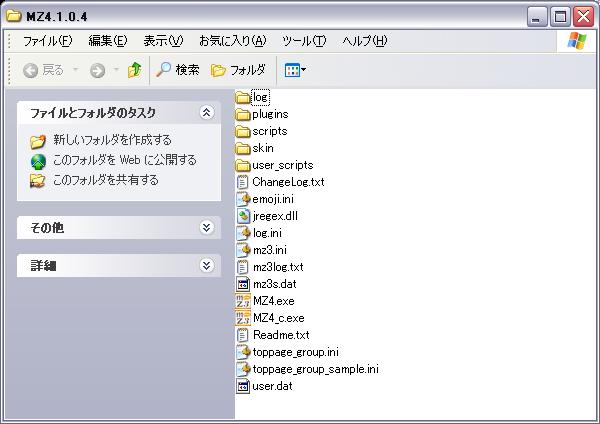Viewport: 600px width, 424px height.
Task: Select the jregex.dll file icon
Action: 243,216
